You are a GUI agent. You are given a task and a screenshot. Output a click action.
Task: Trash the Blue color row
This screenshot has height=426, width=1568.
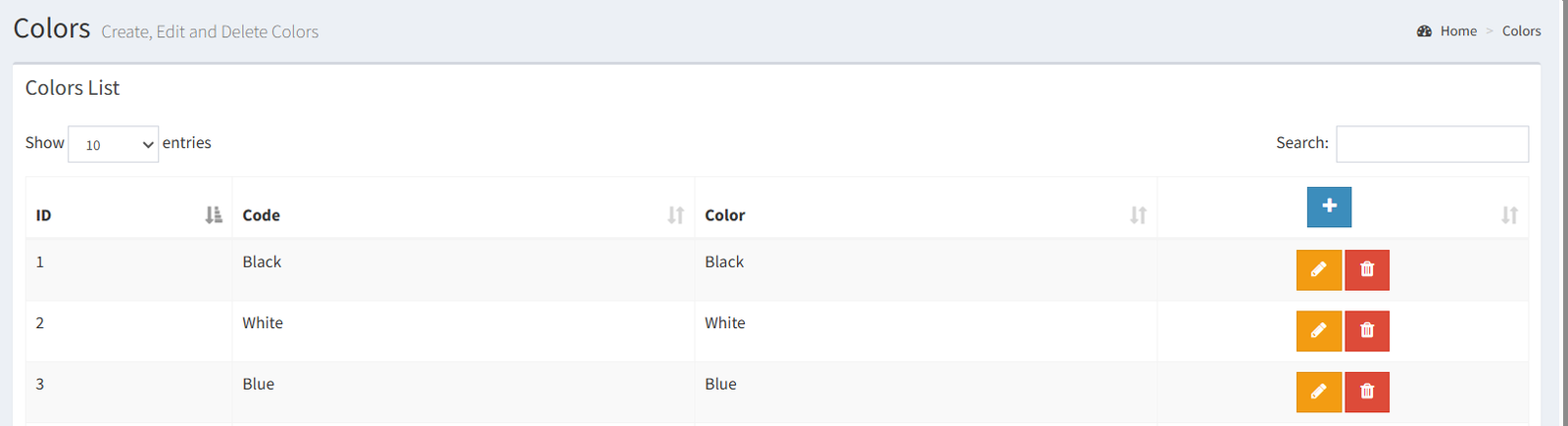pyautogui.click(x=1367, y=392)
